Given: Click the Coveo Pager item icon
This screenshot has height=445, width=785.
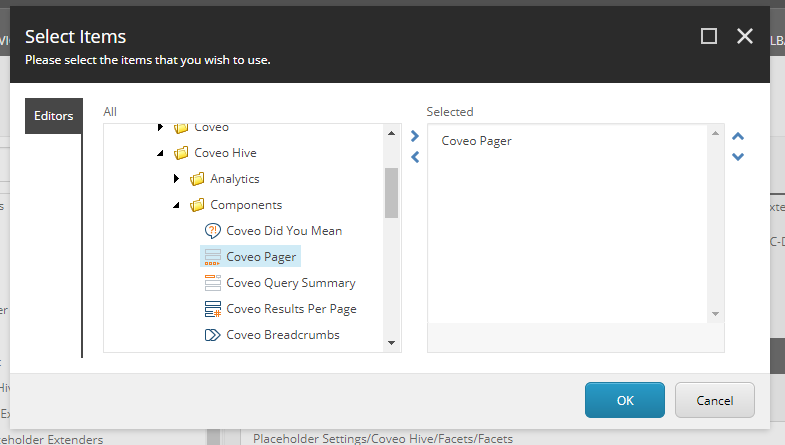Looking at the screenshot, I should click(213, 257).
